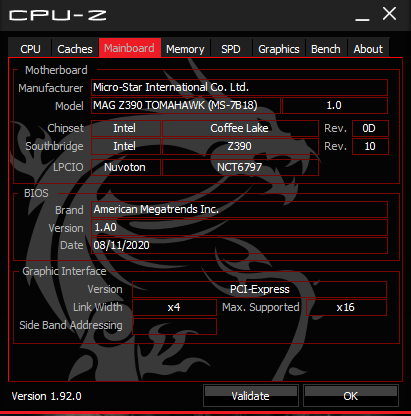Click the Model field MAG Z390 TOMAHAWK
The height and width of the screenshot is (416, 411).
(186, 105)
